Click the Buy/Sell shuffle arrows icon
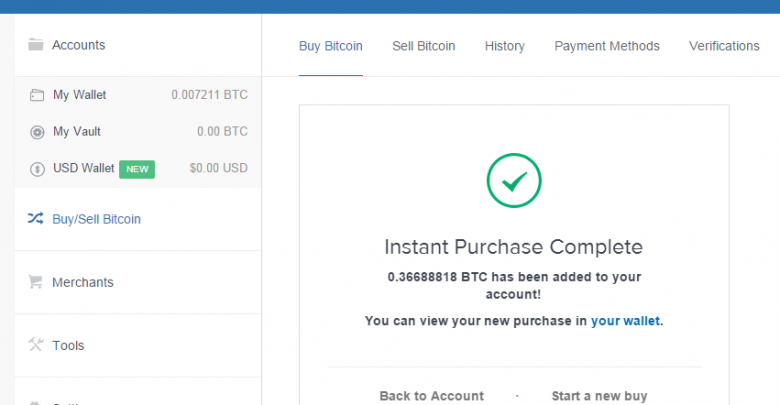The width and height of the screenshot is (780, 405). click(36, 218)
